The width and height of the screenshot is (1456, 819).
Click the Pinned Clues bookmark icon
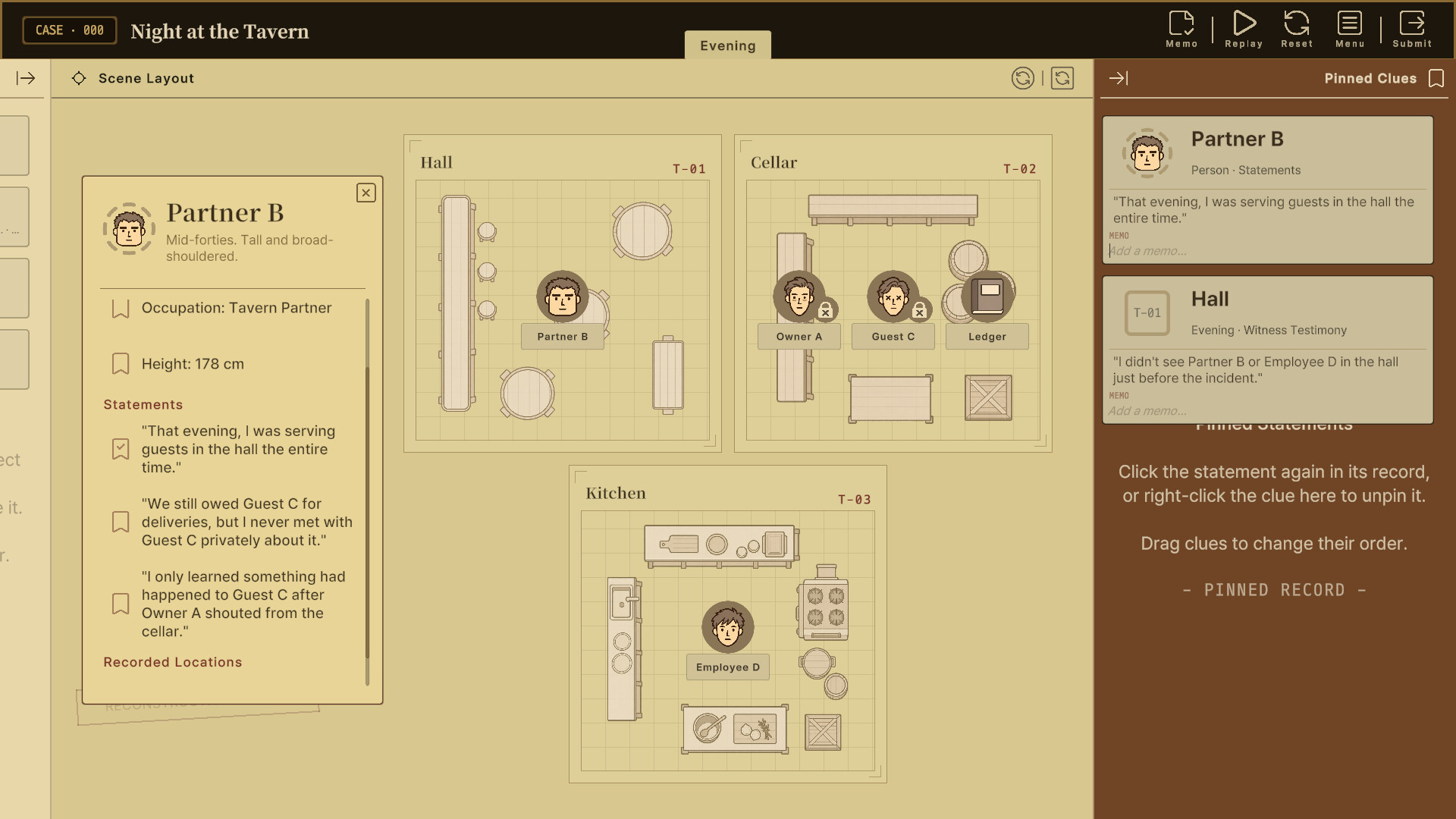coord(1436,78)
